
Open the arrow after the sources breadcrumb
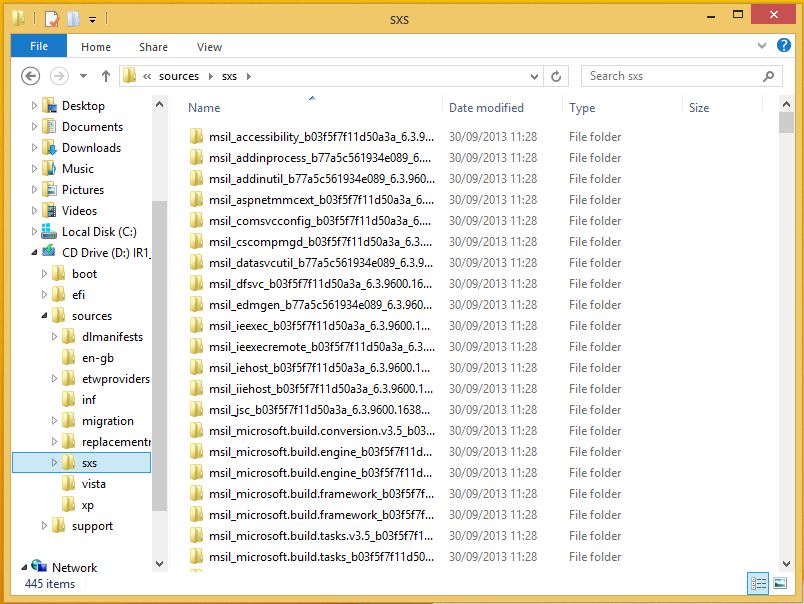click(x=210, y=76)
